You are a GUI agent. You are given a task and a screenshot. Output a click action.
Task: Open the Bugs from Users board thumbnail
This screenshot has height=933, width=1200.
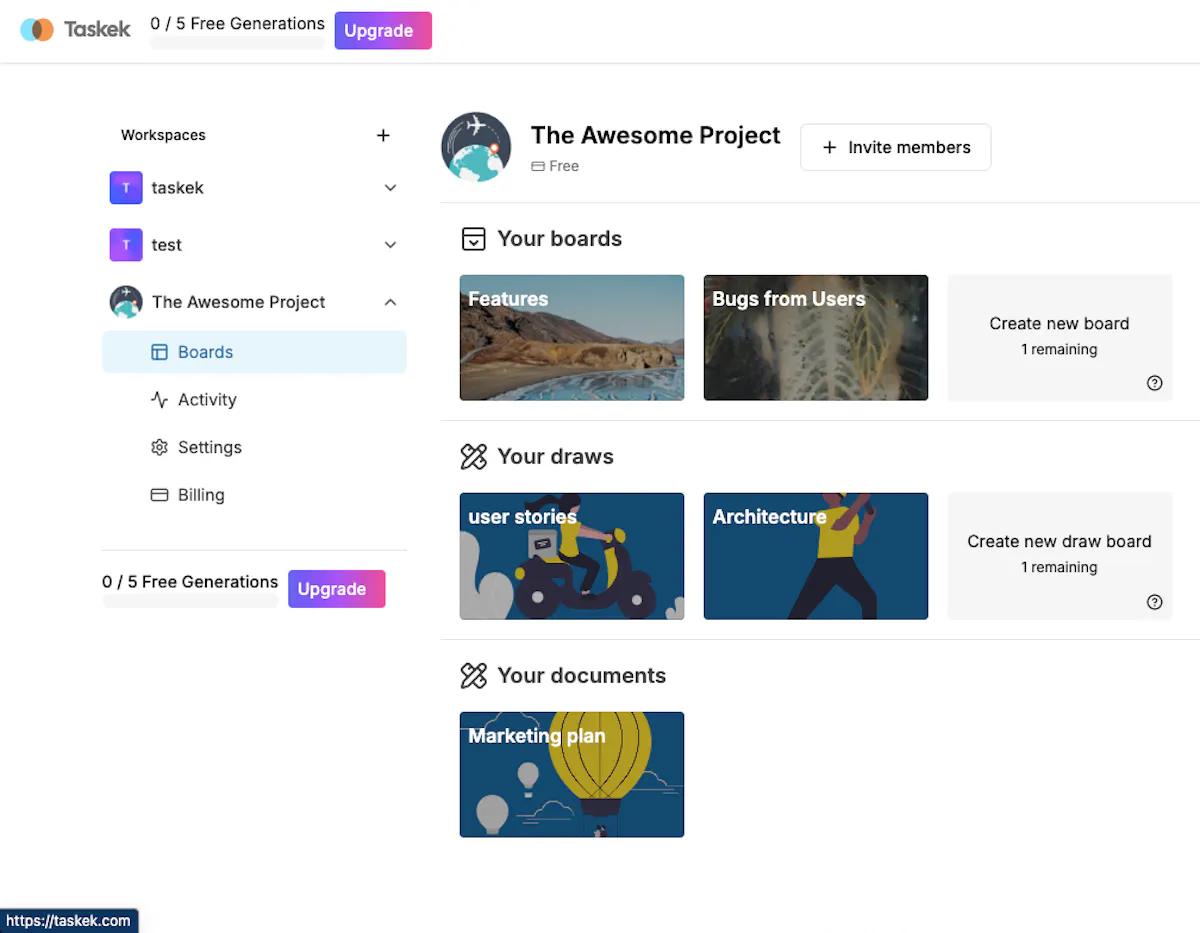pos(816,338)
